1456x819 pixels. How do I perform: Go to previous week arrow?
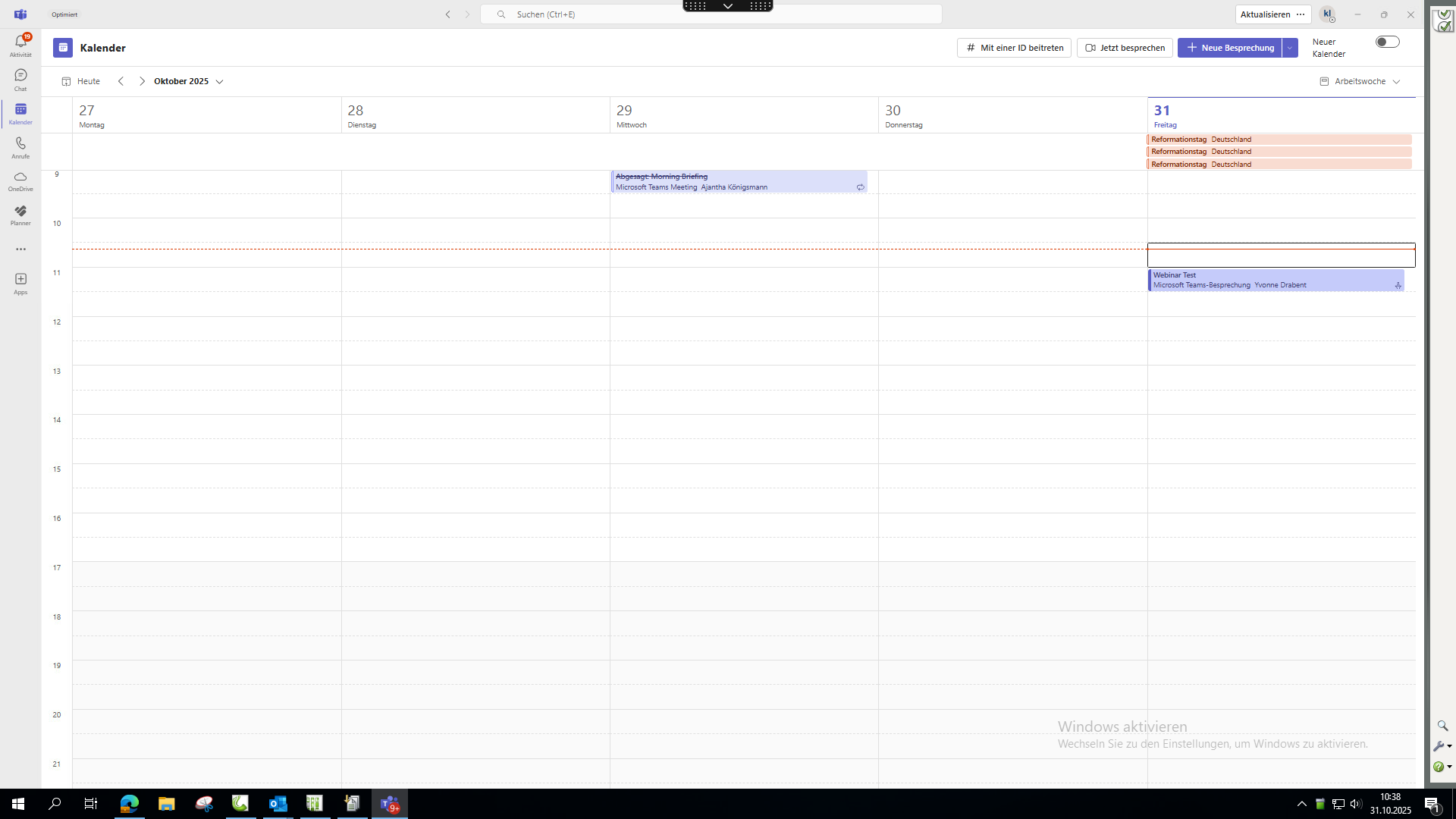pyautogui.click(x=121, y=81)
